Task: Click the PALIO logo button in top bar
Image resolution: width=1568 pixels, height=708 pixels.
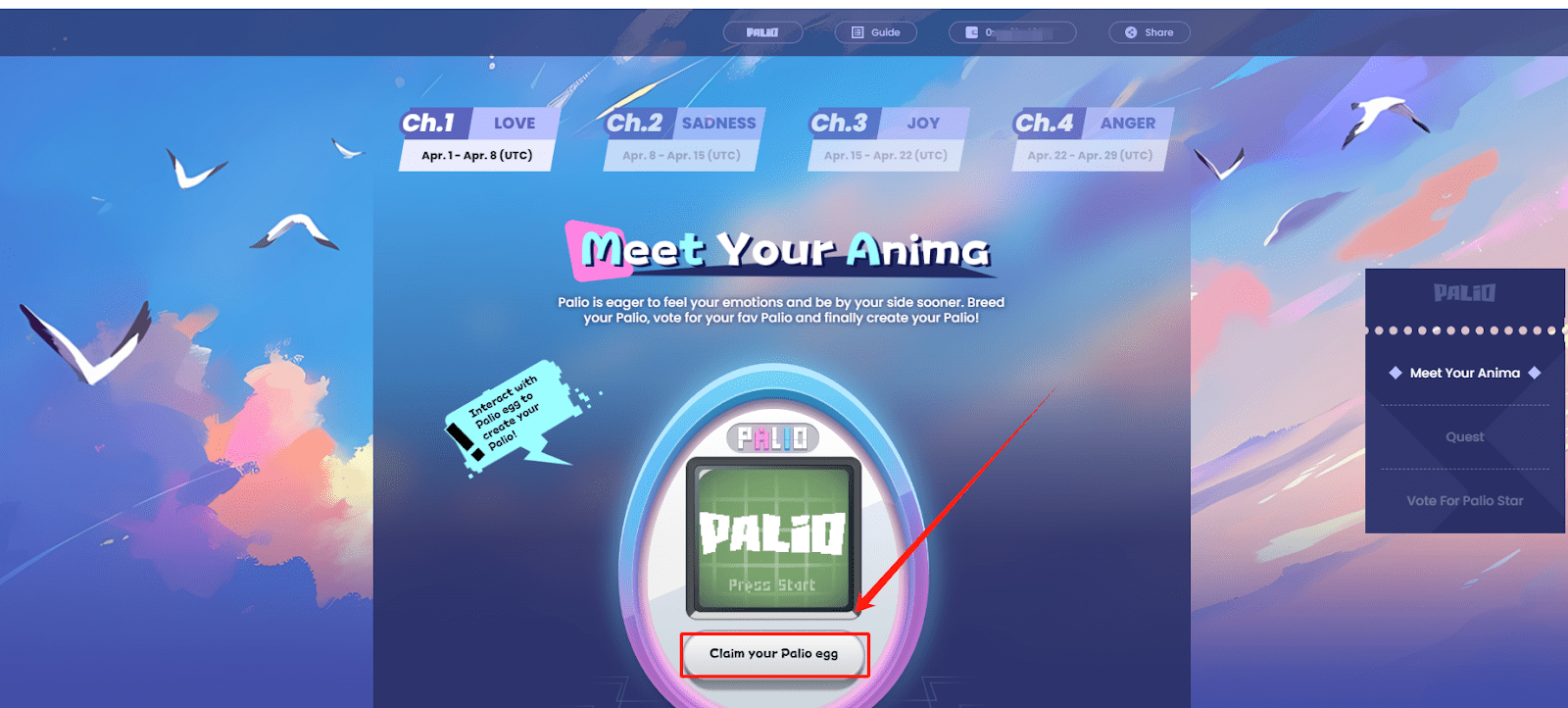Action: 762,32
